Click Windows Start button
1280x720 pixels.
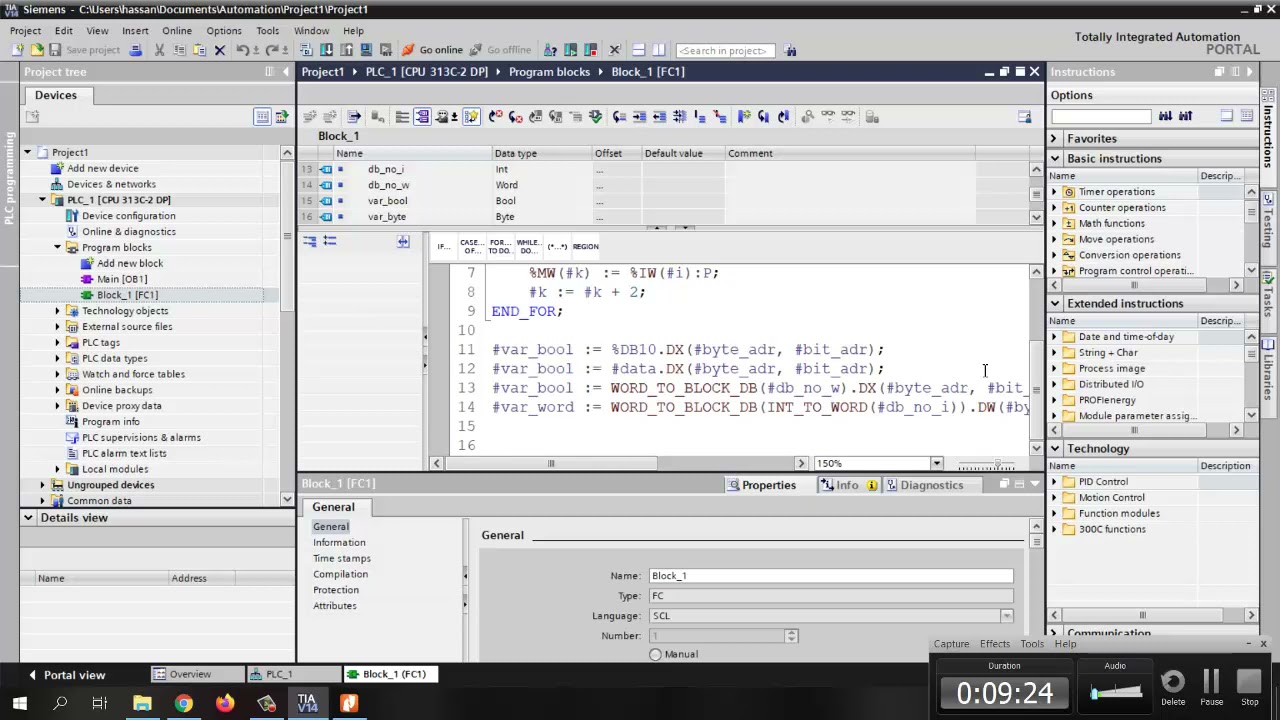tap(18, 703)
